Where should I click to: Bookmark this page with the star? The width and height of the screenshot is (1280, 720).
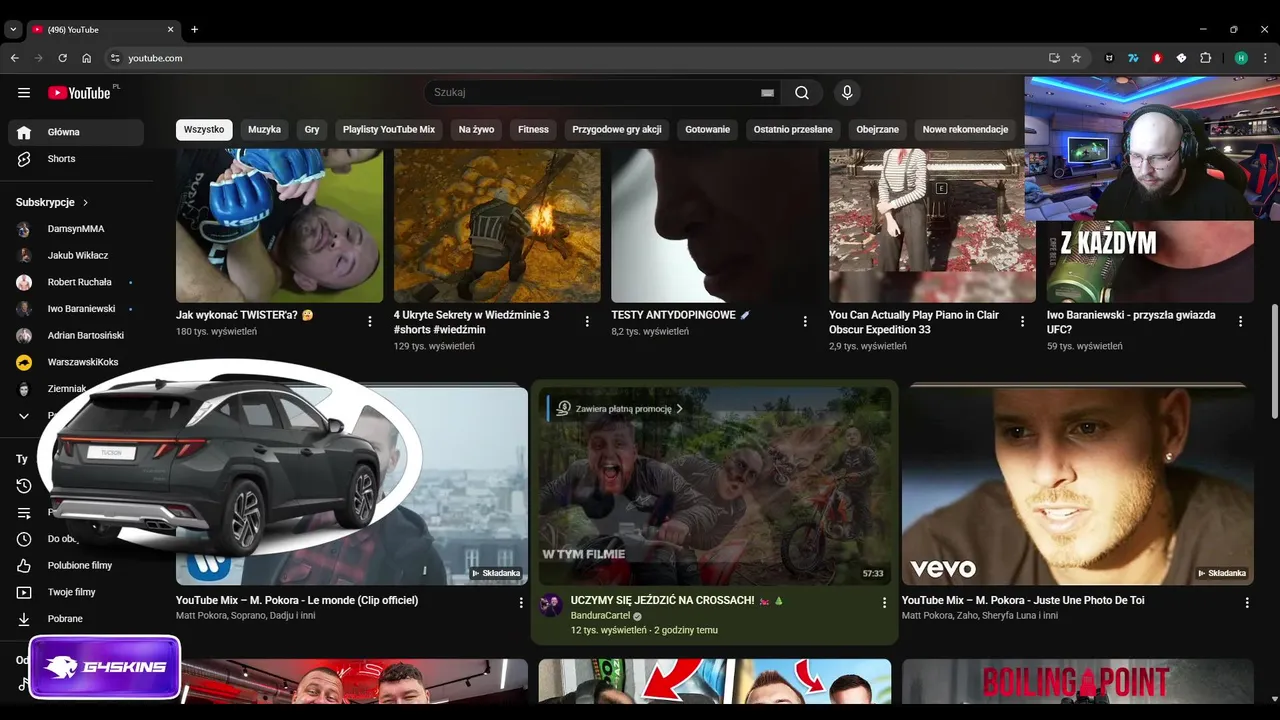[1076, 58]
